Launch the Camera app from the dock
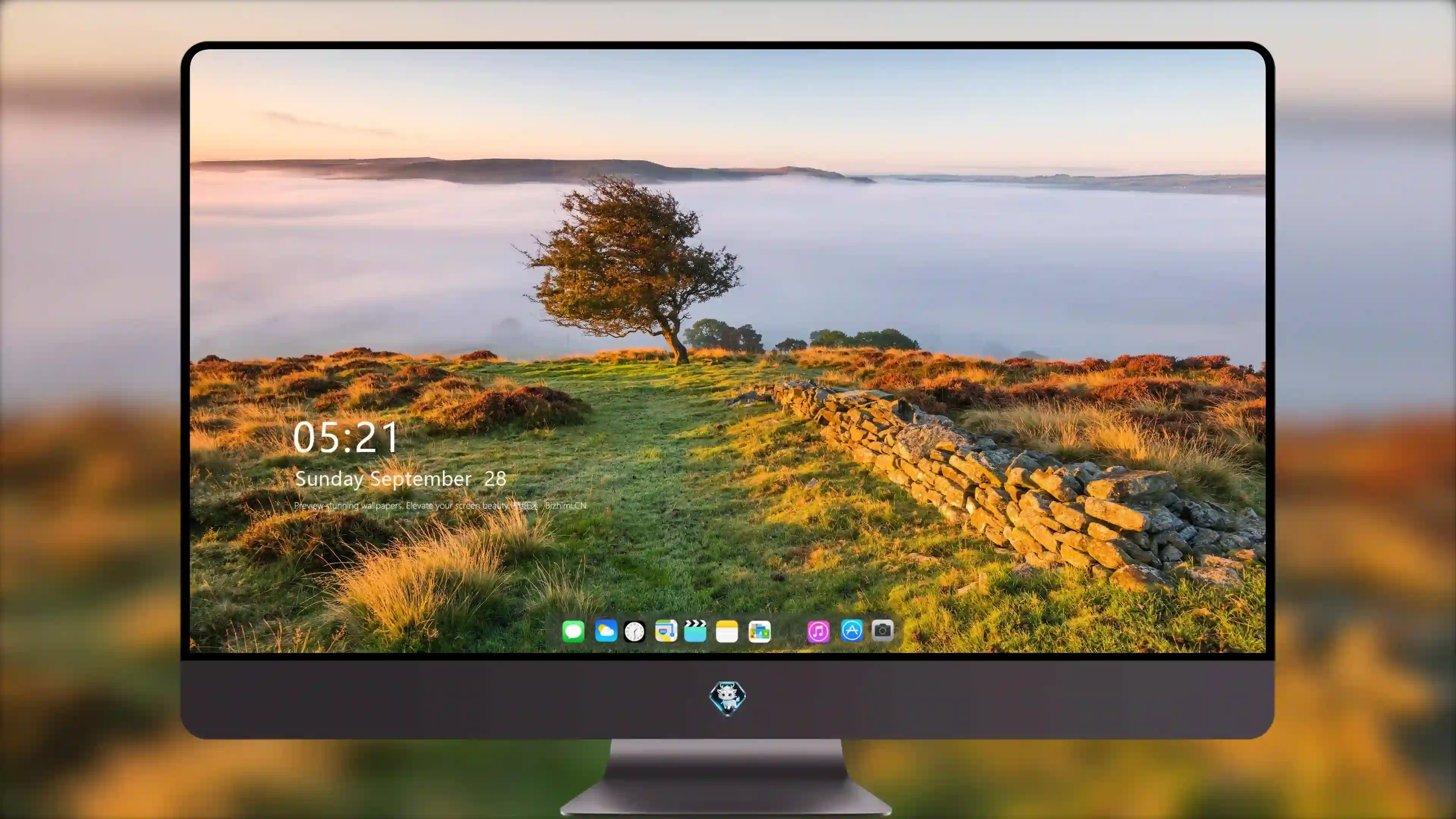This screenshot has width=1456, height=819. 882,630
